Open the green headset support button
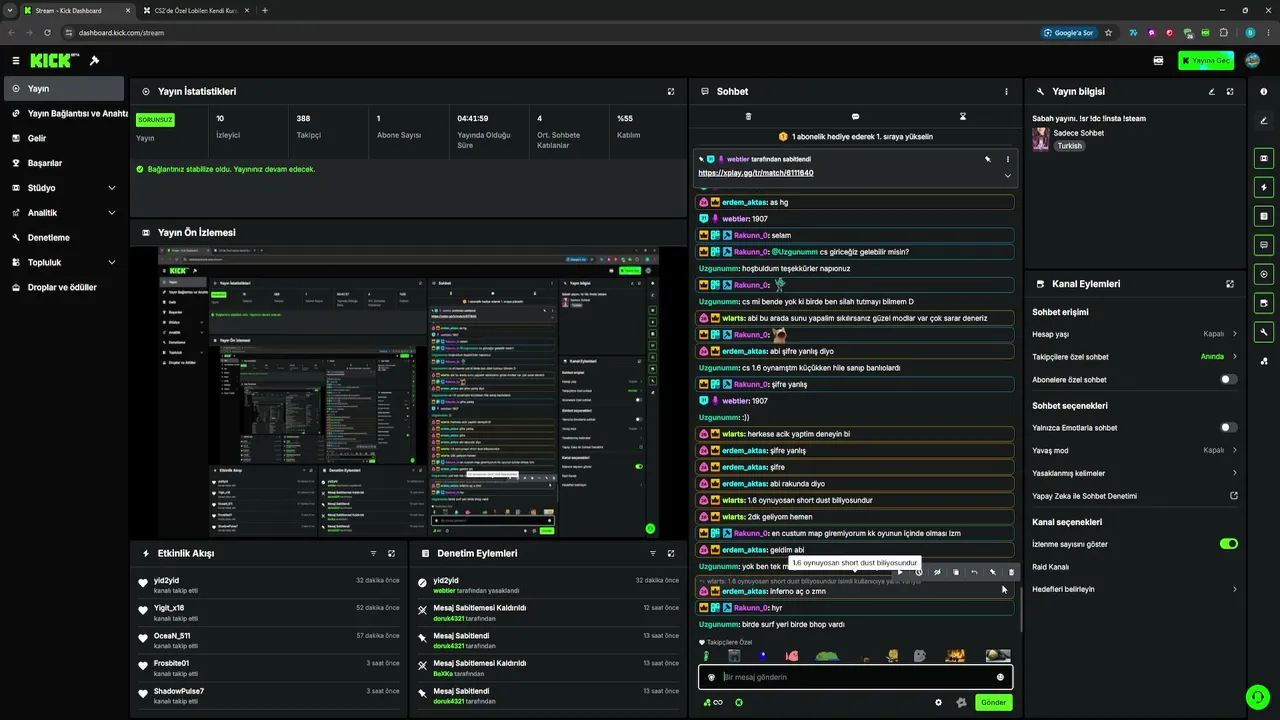Image resolution: width=1280 pixels, height=720 pixels. [1257, 696]
